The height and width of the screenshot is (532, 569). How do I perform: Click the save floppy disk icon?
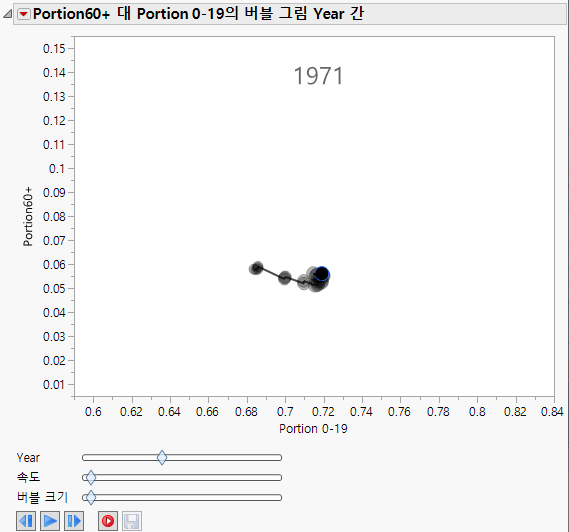point(132,521)
